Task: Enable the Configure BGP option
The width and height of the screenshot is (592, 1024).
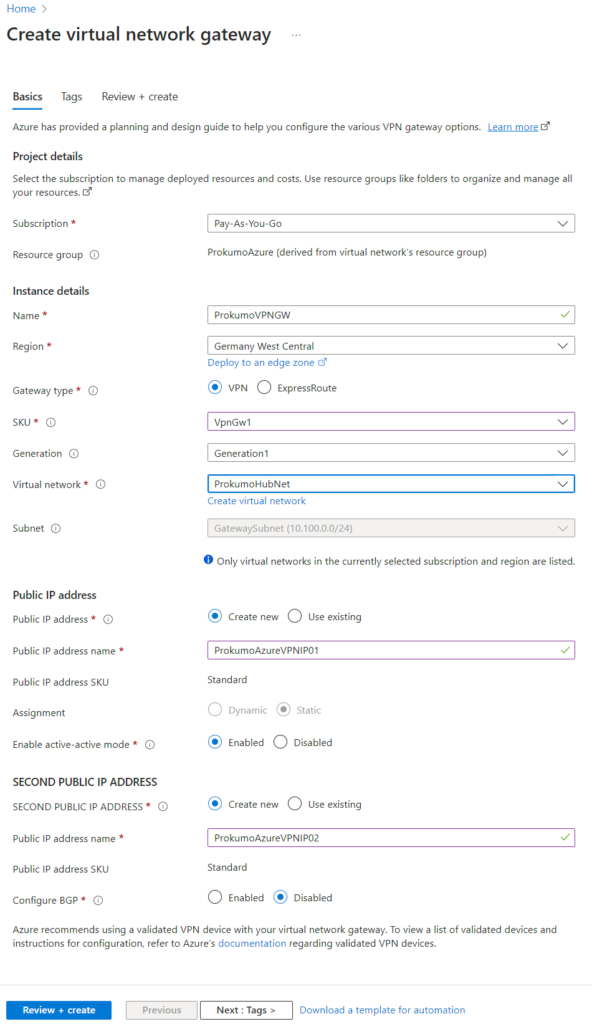Action: (x=215, y=897)
